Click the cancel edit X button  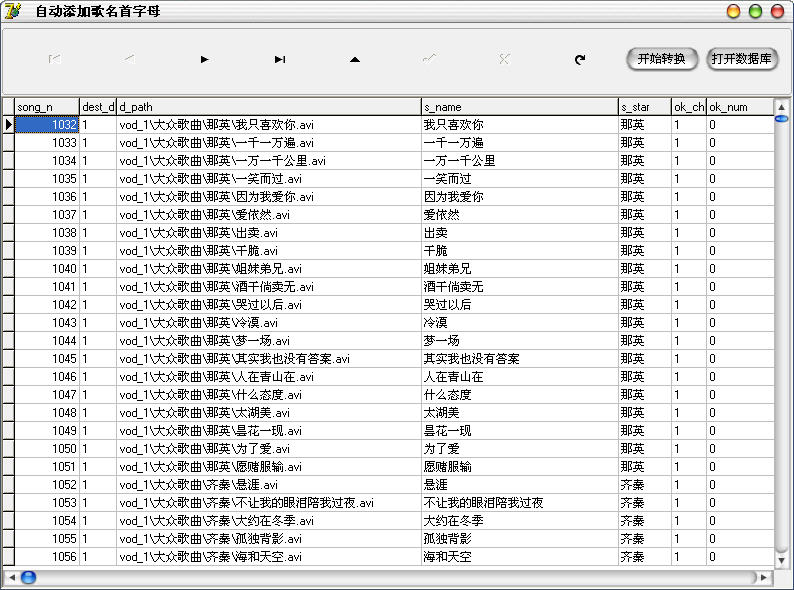coord(504,59)
